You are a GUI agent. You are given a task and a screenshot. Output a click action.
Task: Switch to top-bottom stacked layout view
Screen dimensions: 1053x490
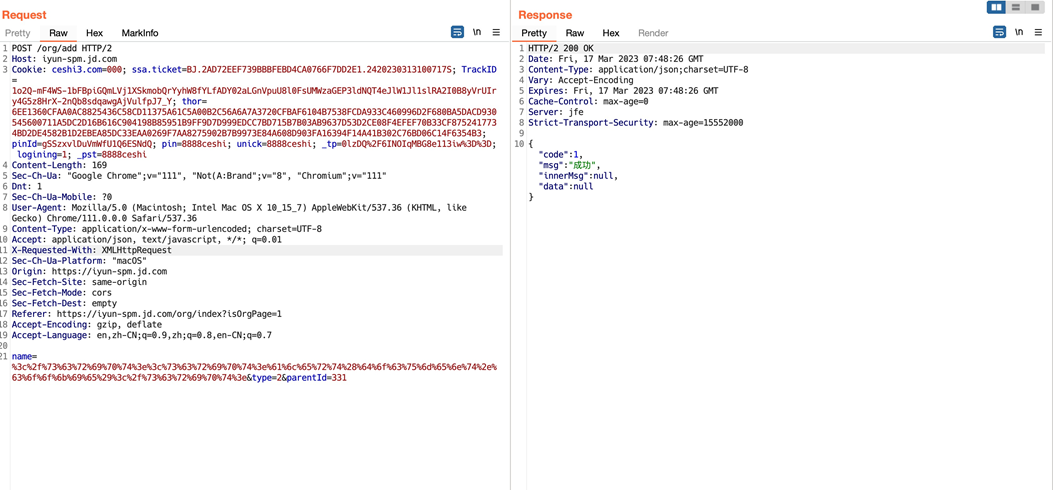(x=1015, y=7)
